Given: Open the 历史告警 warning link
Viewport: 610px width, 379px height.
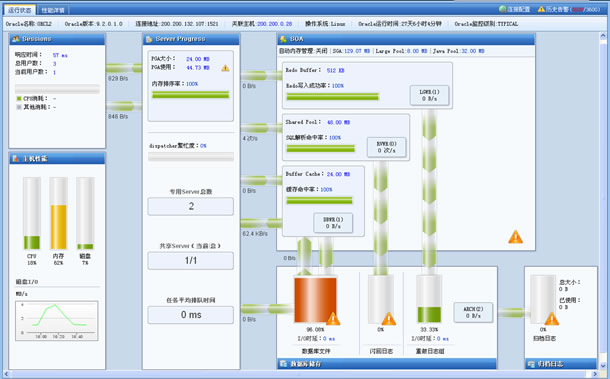Looking at the screenshot, I should click(569, 9).
